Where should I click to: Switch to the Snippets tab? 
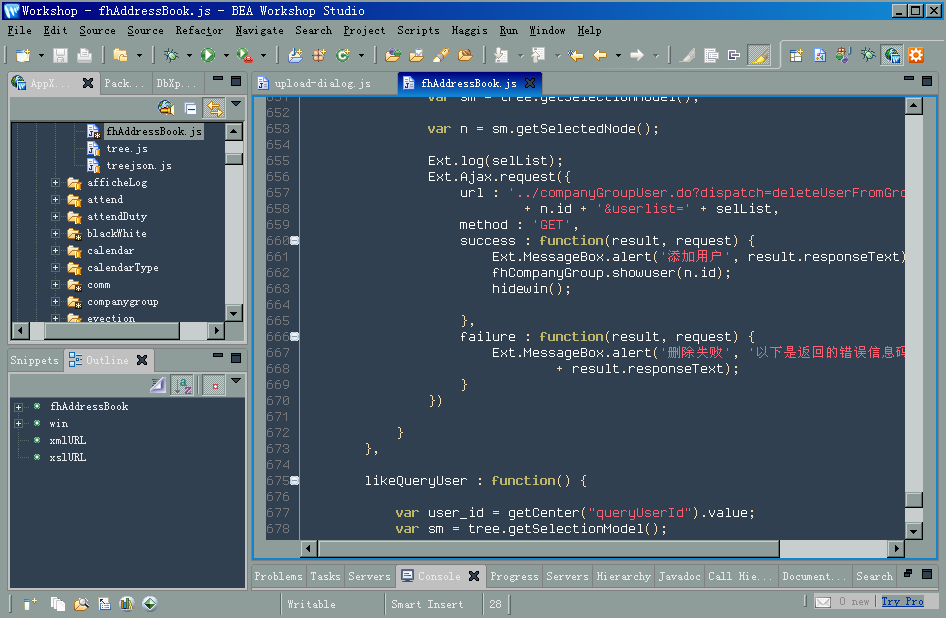tap(34, 360)
